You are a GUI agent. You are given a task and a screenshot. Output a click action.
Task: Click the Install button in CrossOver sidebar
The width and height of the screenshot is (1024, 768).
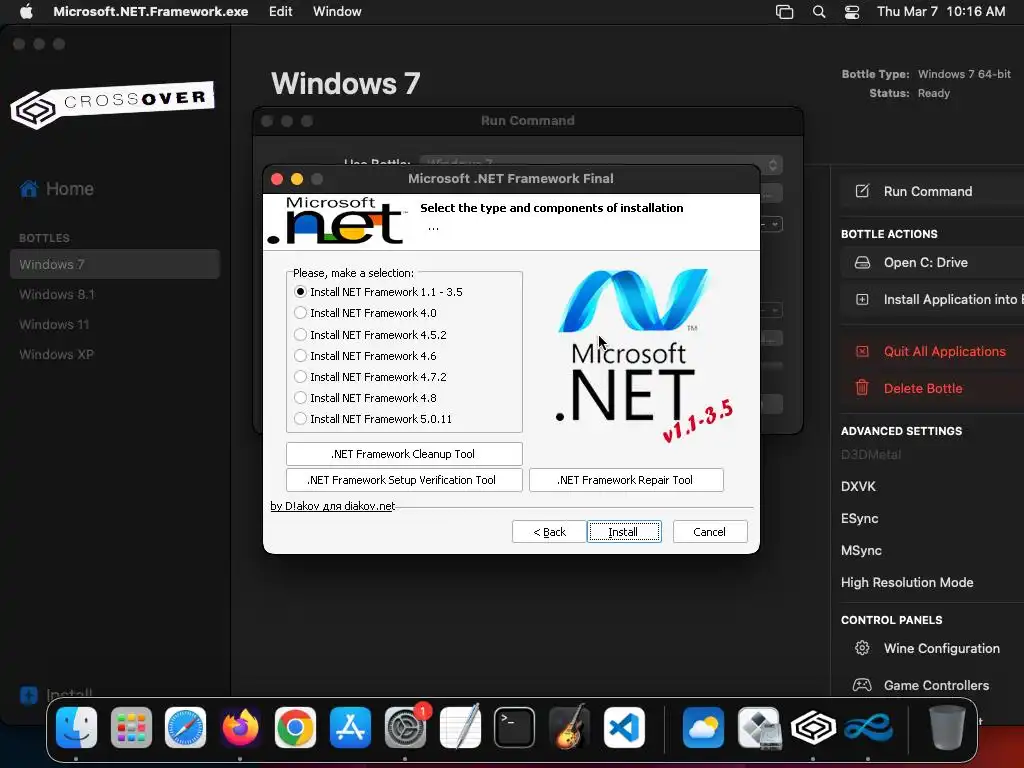tap(57, 695)
